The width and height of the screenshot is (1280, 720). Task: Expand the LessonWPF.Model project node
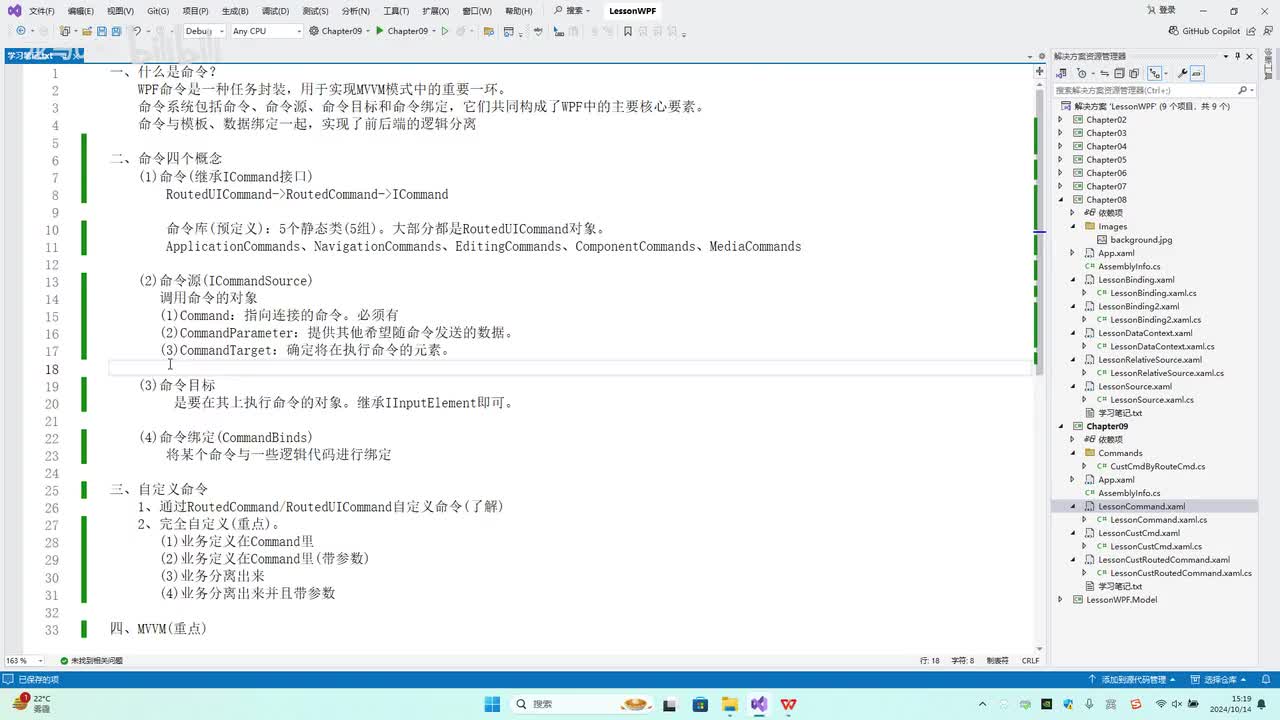[x=1061, y=600]
